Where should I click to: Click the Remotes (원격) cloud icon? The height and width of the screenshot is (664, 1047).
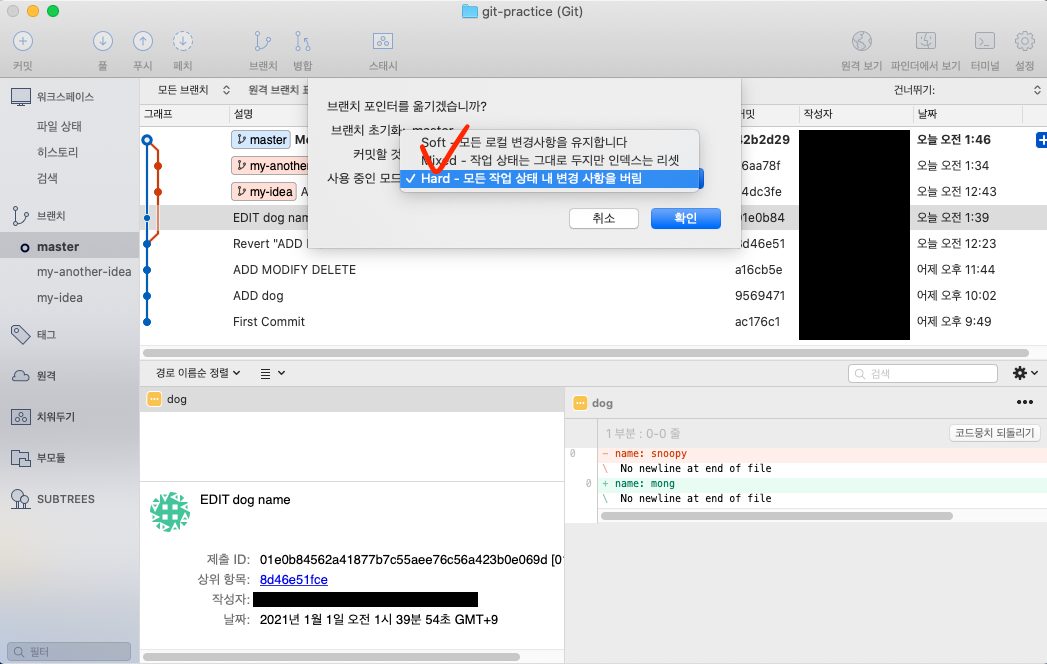pyautogui.click(x=21, y=375)
